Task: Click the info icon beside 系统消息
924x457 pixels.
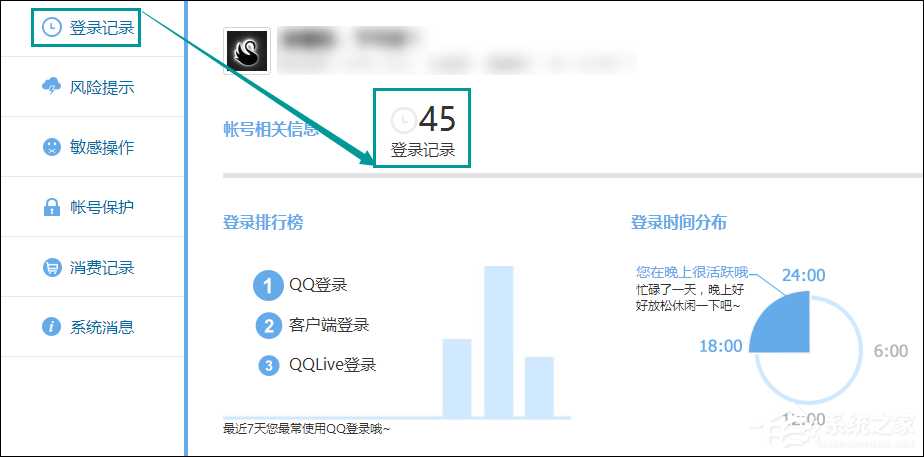Action: click(x=52, y=326)
